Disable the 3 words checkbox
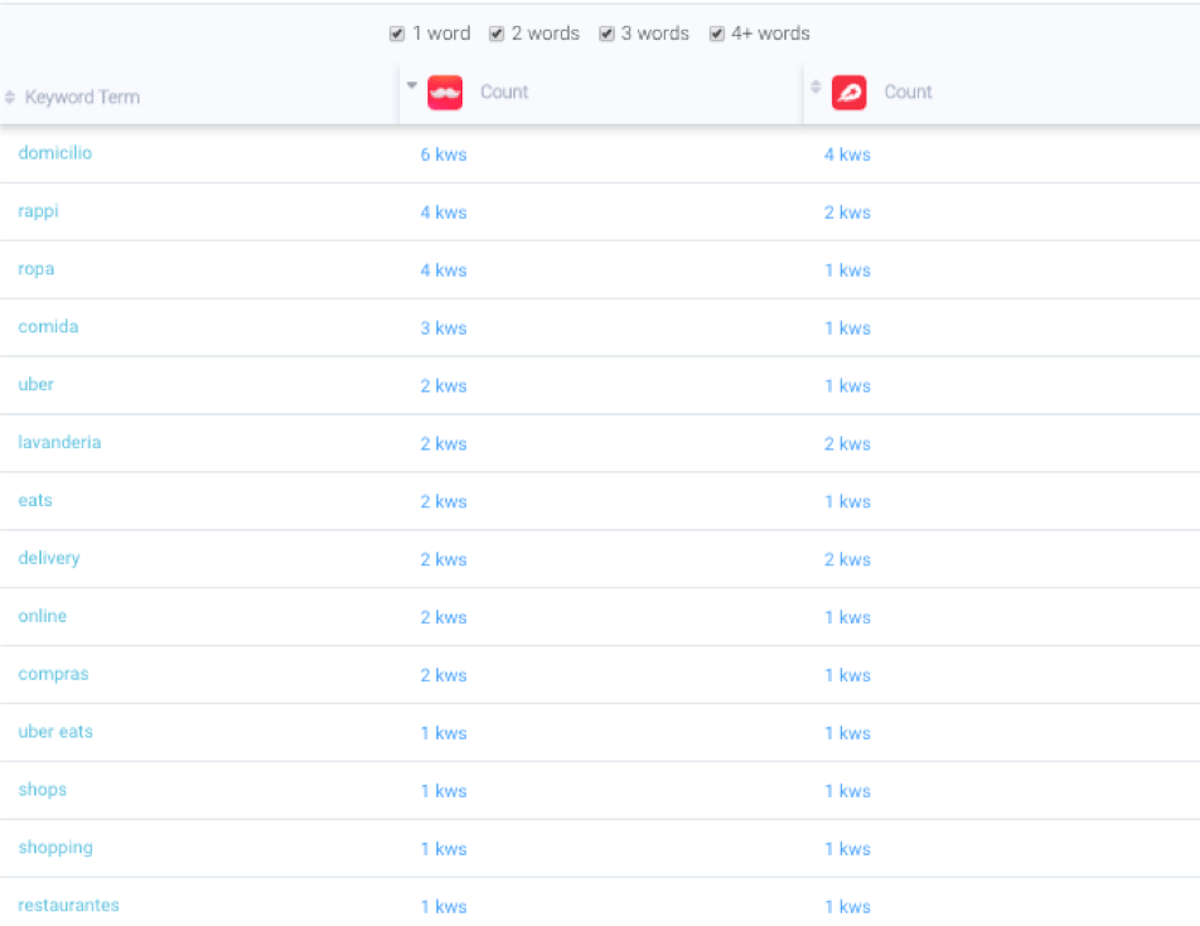Screen dimensions: 1200x926 click(x=606, y=34)
